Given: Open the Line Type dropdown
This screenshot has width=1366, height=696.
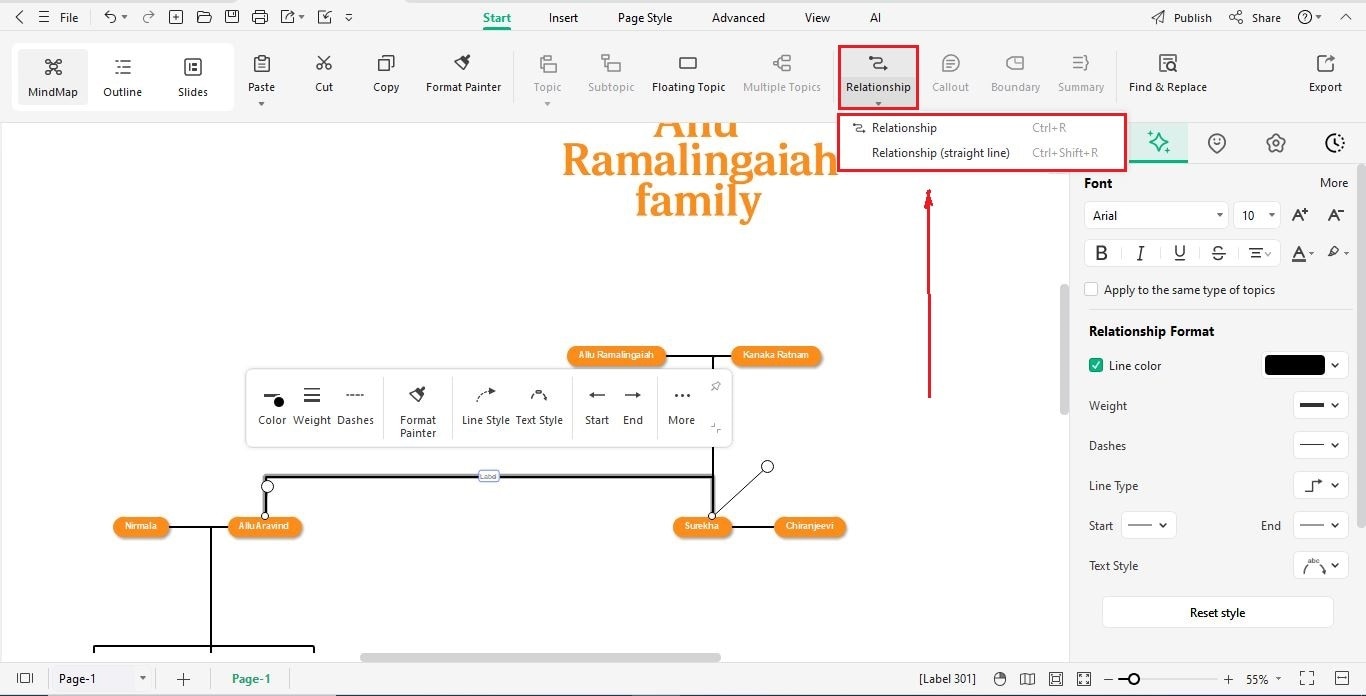Looking at the screenshot, I should click(1321, 485).
